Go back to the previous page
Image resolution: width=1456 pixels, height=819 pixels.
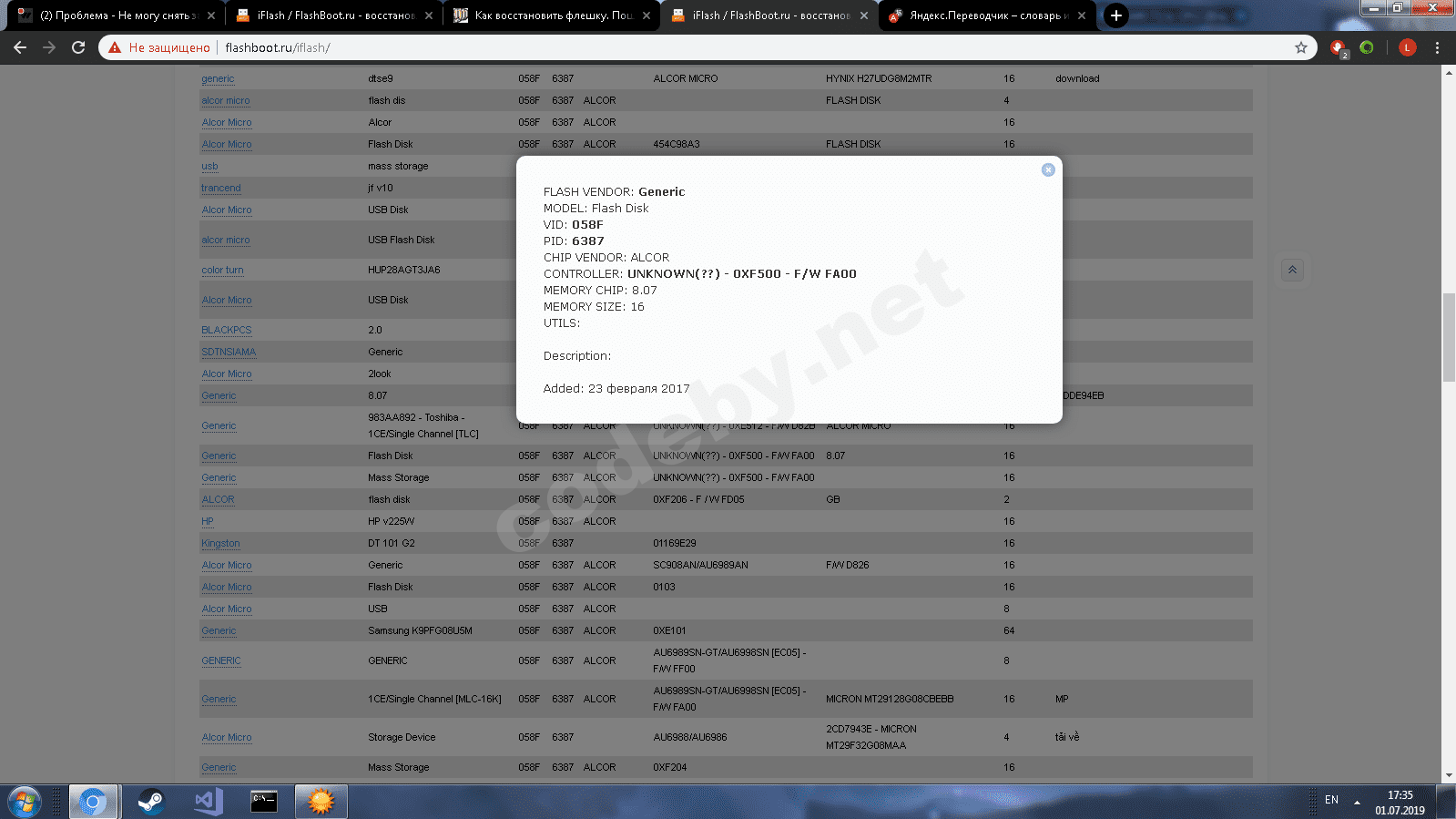[x=20, y=47]
